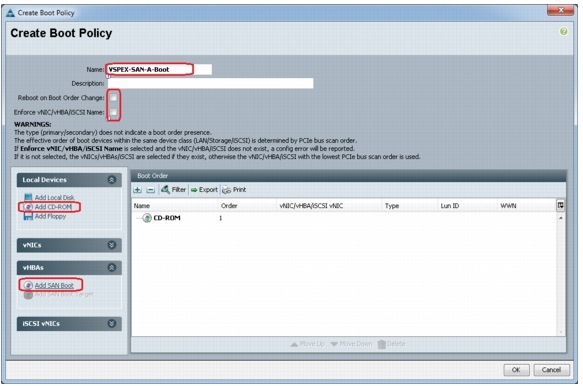Collapse the Local Devices panel

point(112,180)
